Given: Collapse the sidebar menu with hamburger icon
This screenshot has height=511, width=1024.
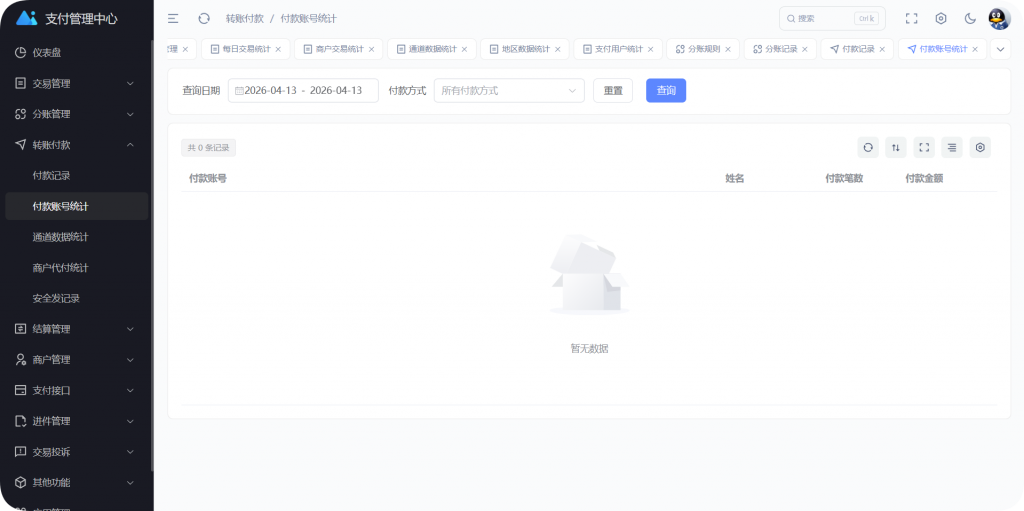Looking at the screenshot, I should [173, 19].
